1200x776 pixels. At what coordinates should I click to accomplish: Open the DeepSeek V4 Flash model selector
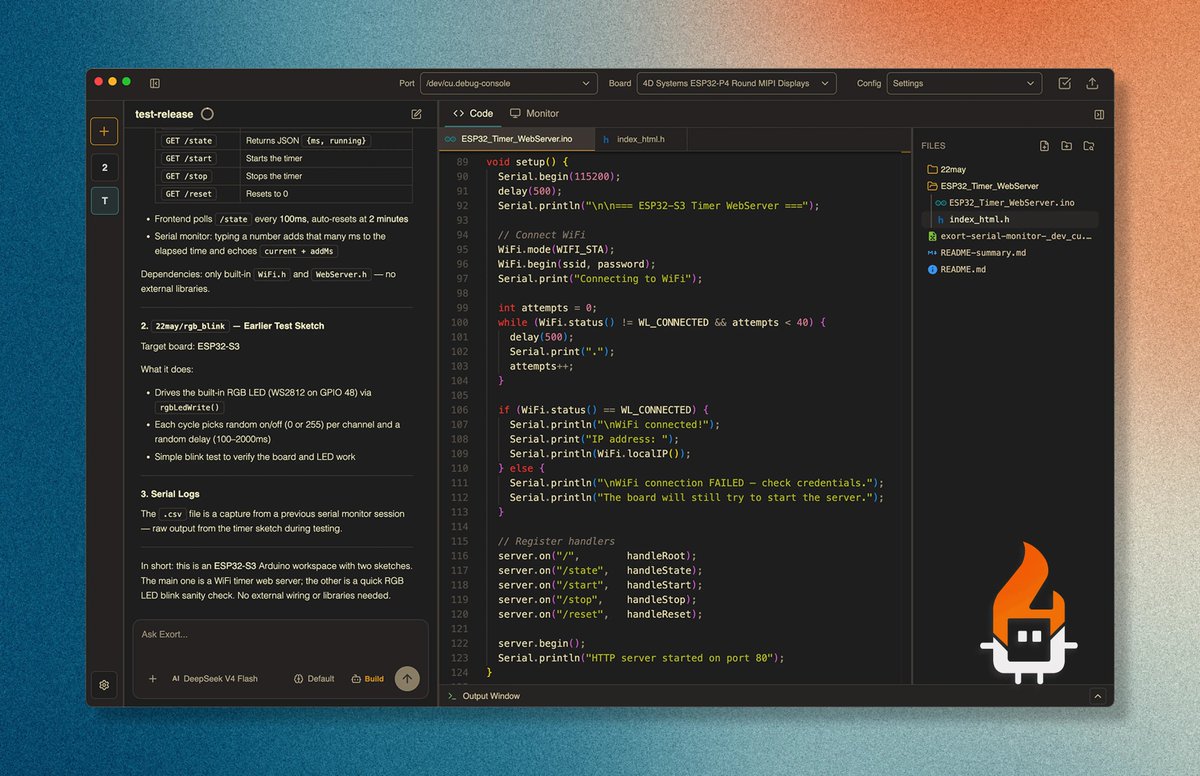(x=214, y=678)
